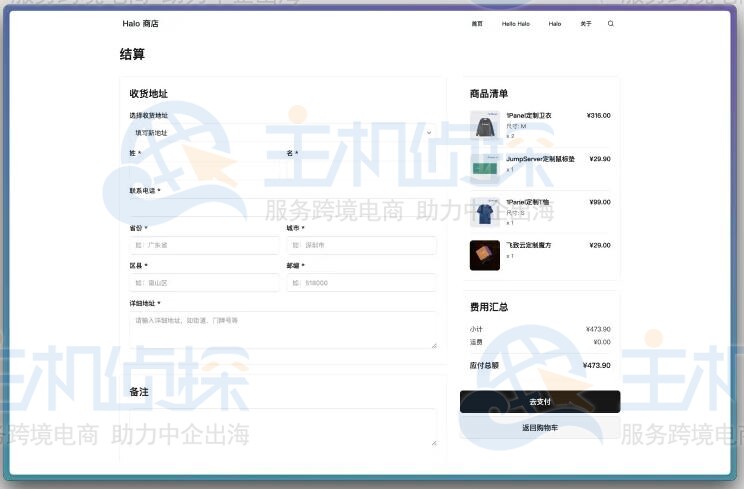This screenshot has height=489, width=744.
Task: Click into the 邮编 input field
Action: click(361, 283)
